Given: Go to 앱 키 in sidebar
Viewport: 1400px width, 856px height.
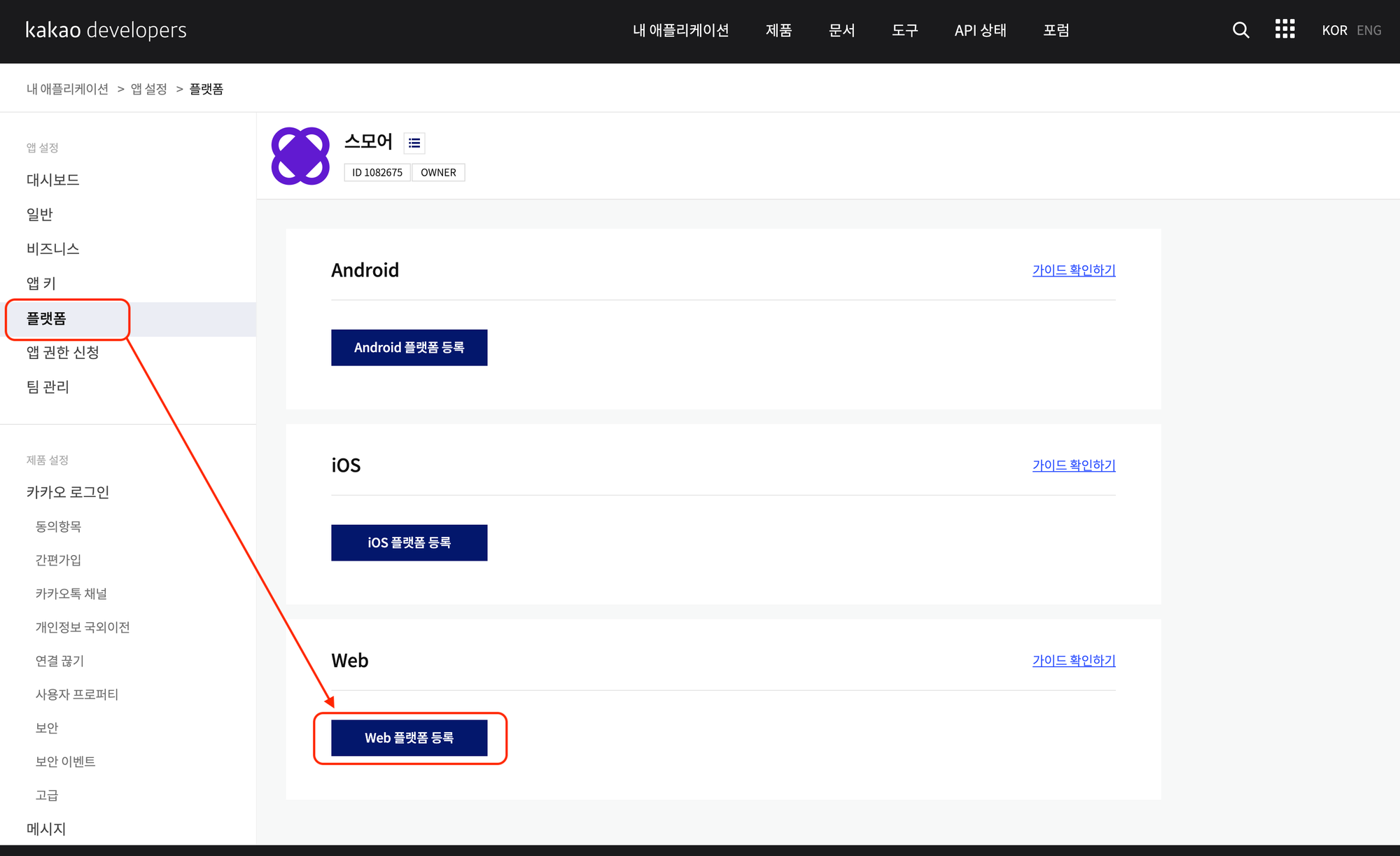Looking at the screenshot, I should (x=41, y=283).
